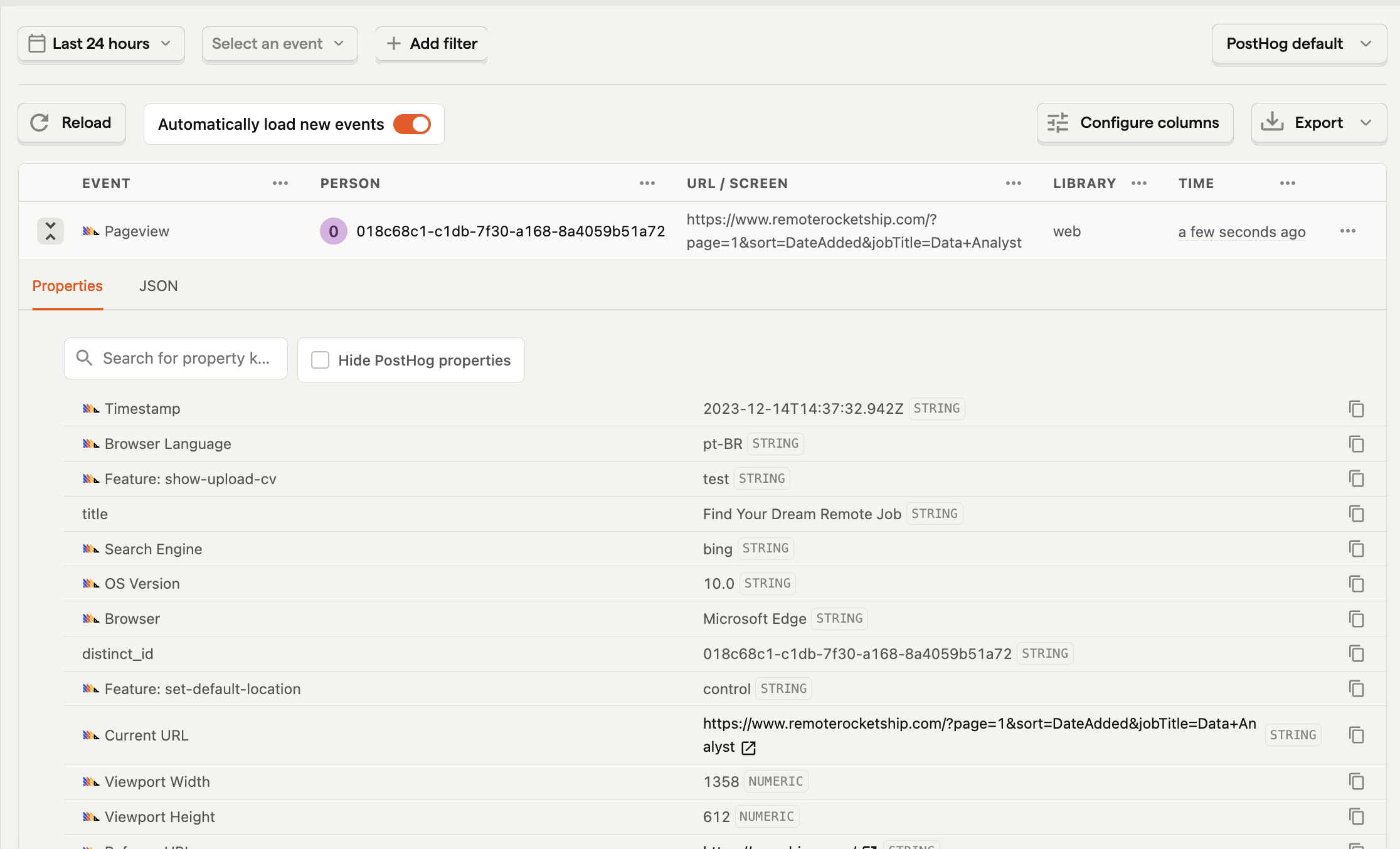Click the Viewport Width value 1358
The height and width of the screenshot is (849, 1400).
721,782
